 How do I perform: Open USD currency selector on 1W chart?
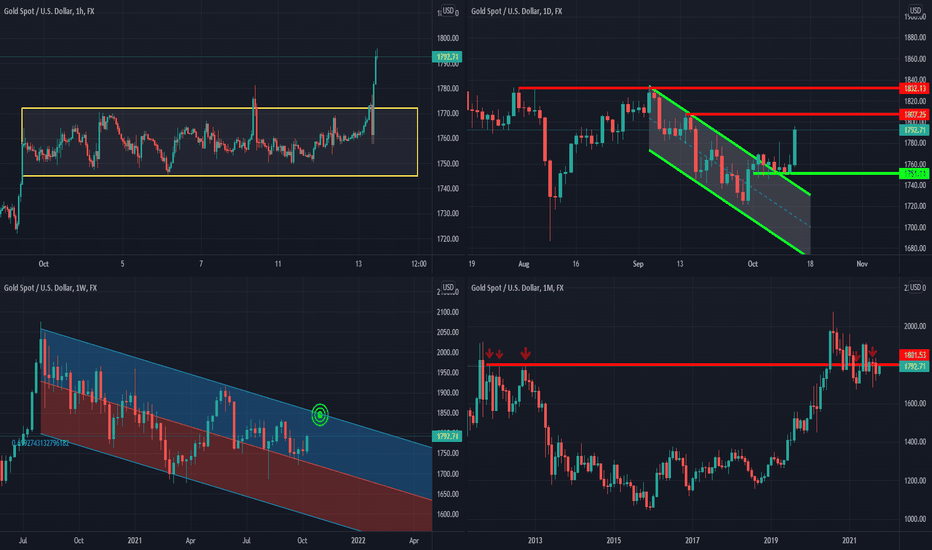click(448, 287)
